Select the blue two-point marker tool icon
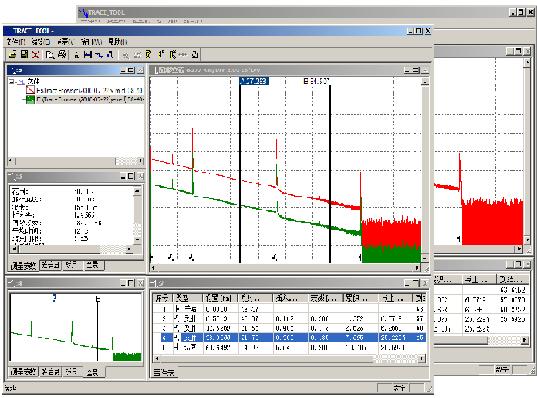The width and height of the screenshot is (537, 398). tap(88, 54)
